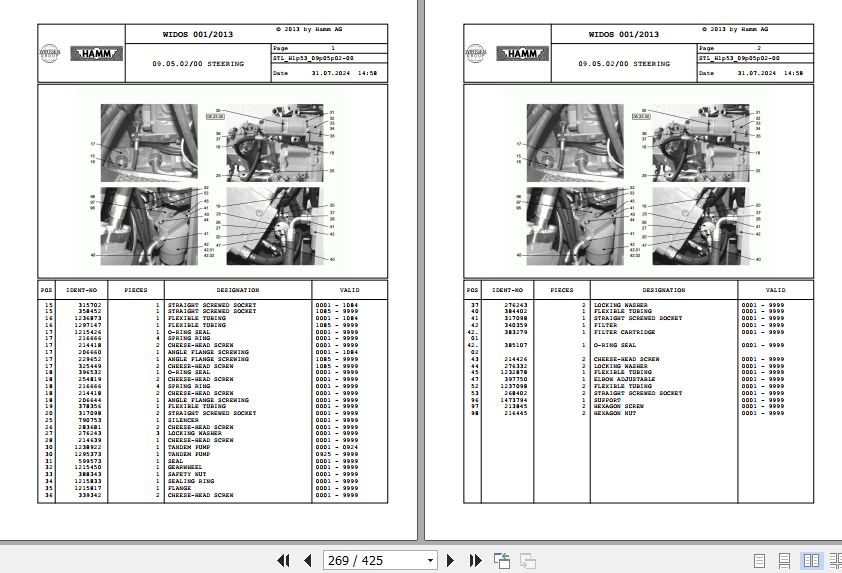Click the SEALING RING row designation
The height and width of the screenshot is (573, 842).
(x=191, y=481)
